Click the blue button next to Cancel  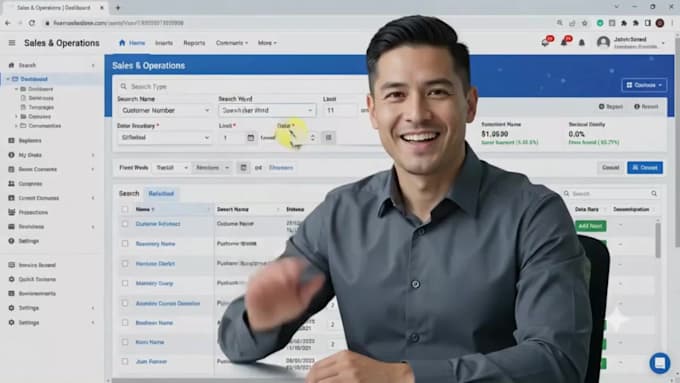645,167
